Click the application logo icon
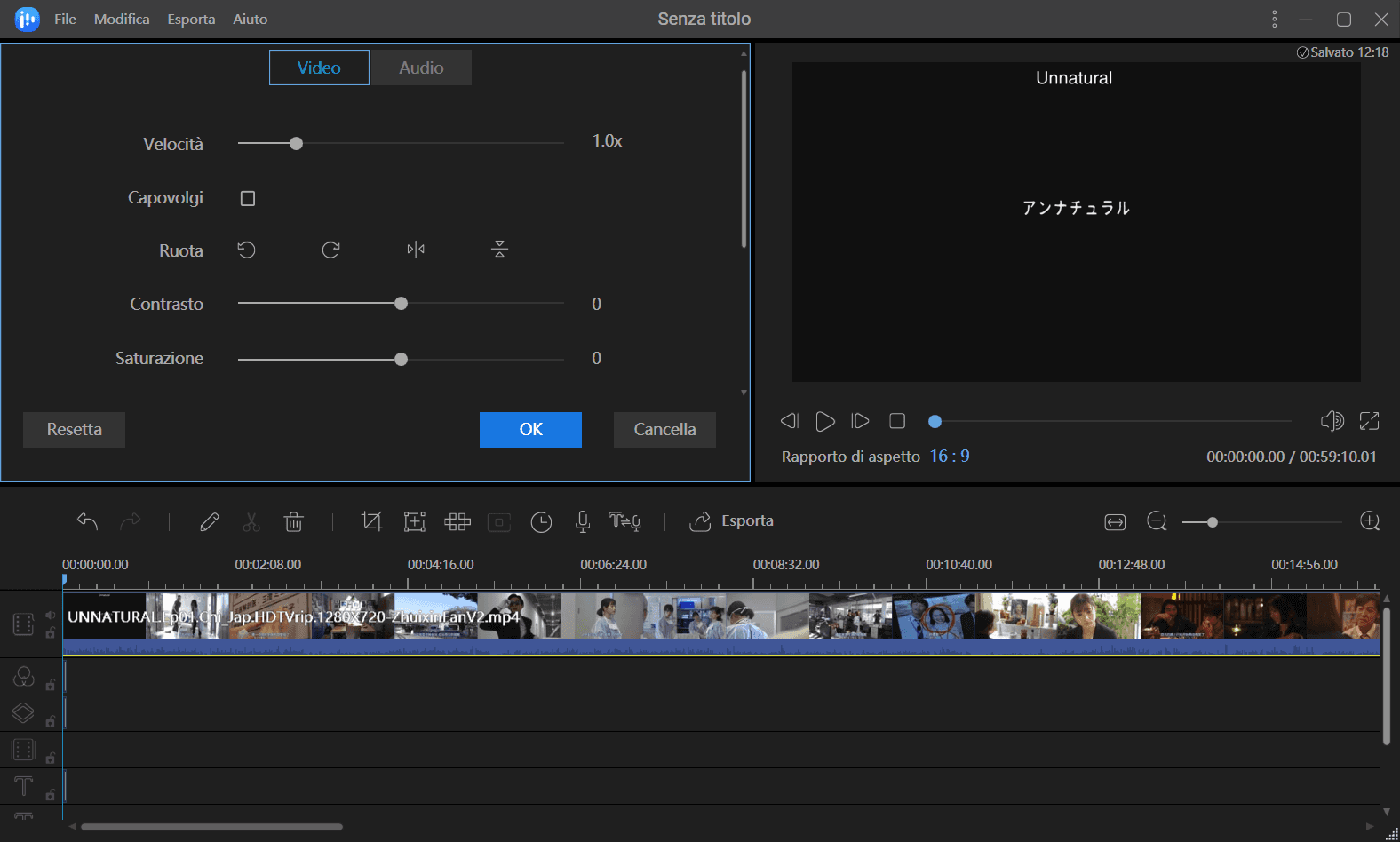Screen dimensions: 1400x842 click(x=28, y=19)
